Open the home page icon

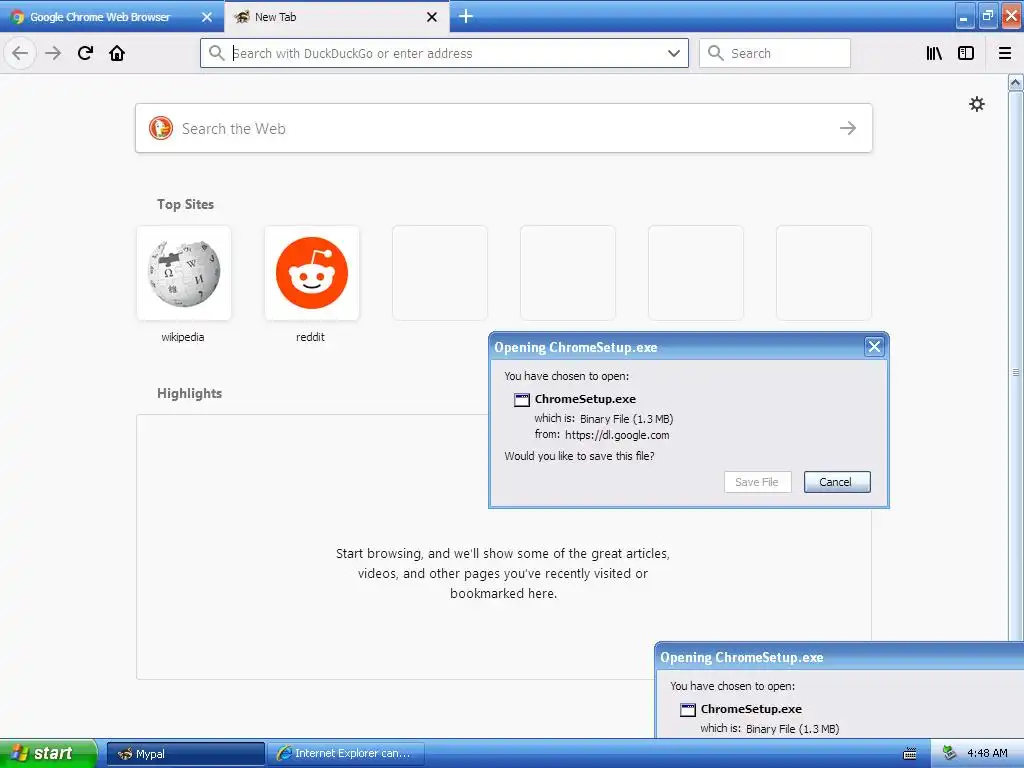[x=117, y=53]
